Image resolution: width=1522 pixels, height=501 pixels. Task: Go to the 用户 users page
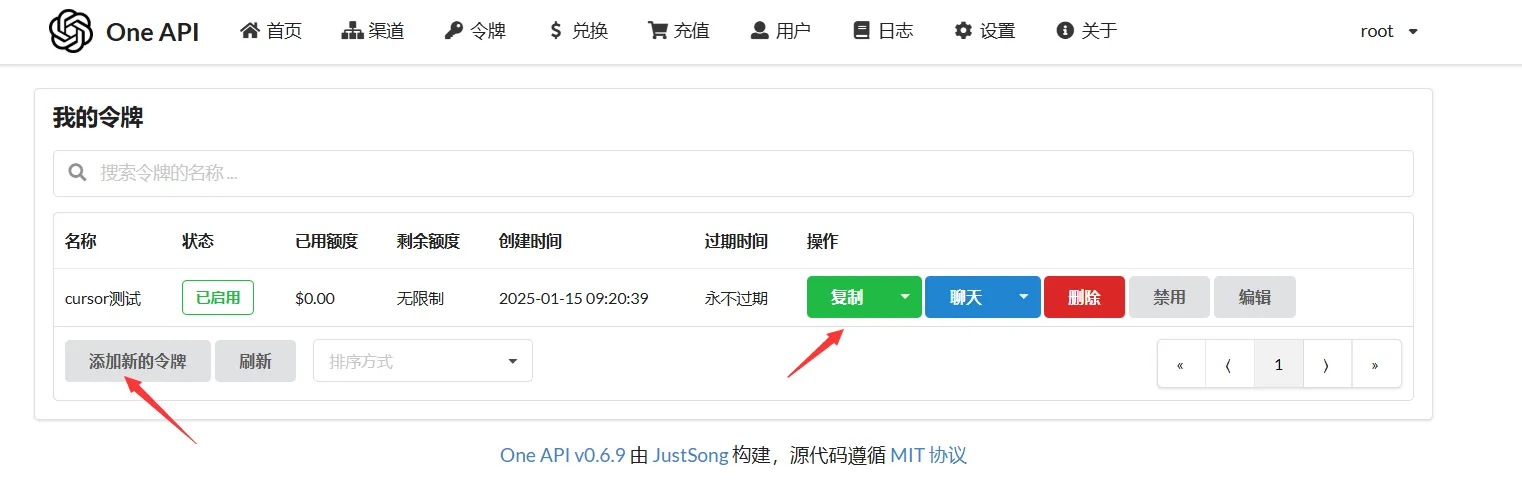tap(780, 31)
